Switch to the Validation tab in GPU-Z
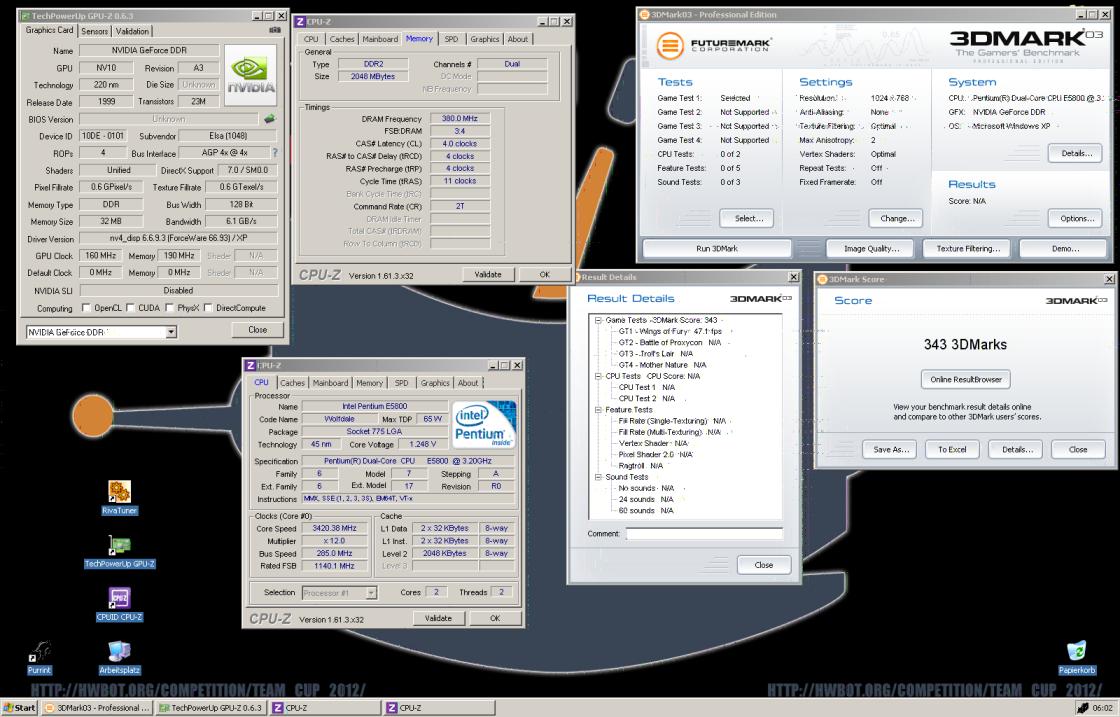 coord(132,31)
